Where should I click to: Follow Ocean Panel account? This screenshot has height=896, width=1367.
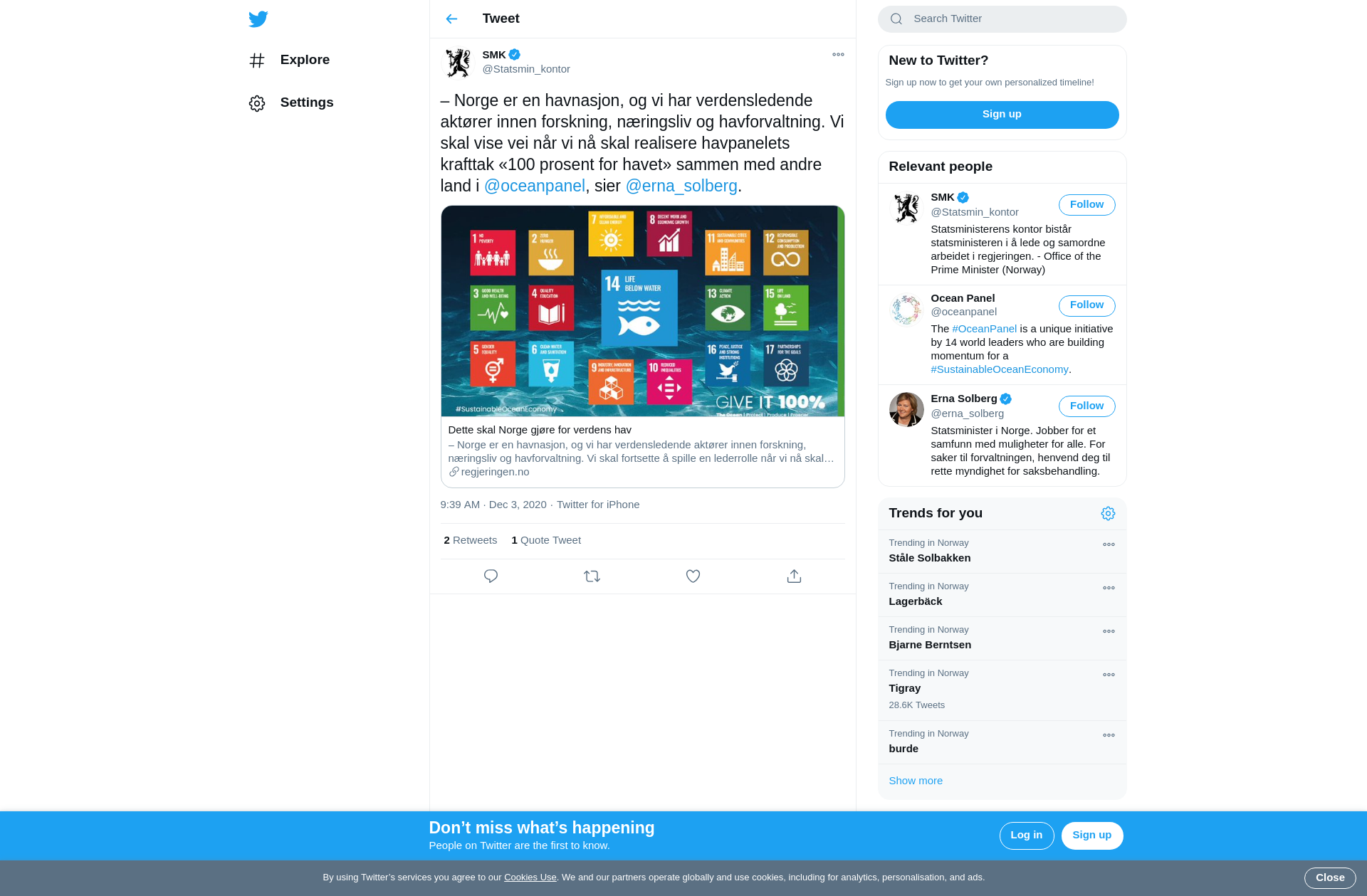click(1086, 305)
